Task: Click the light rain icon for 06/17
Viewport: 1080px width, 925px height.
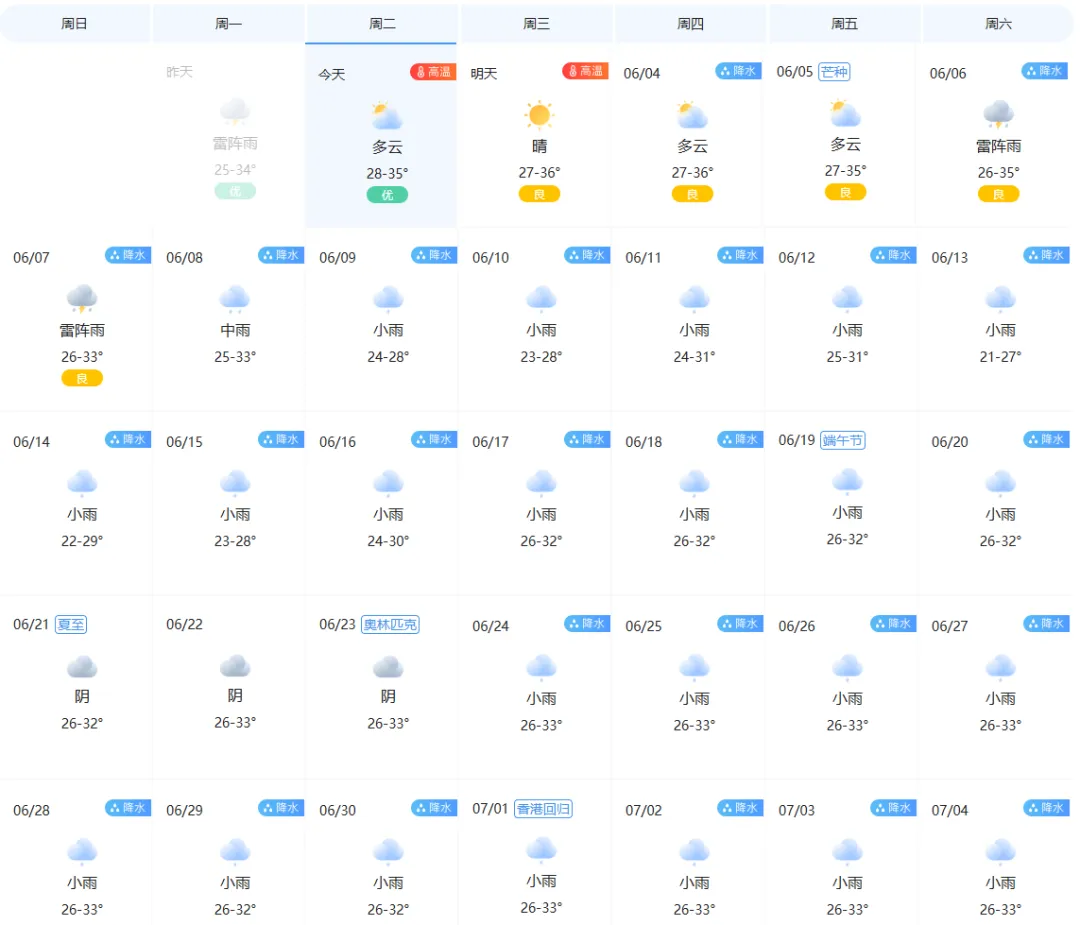Action: point(541,484)
